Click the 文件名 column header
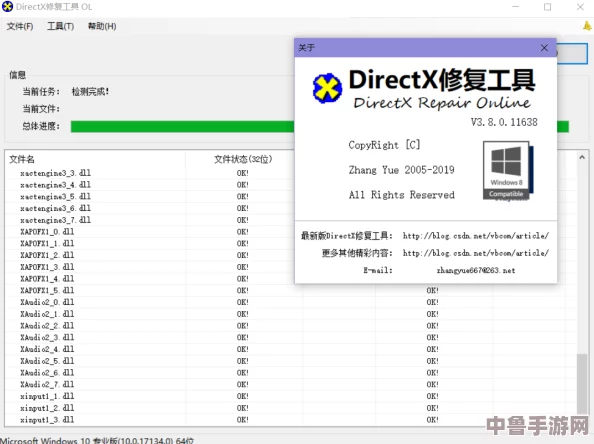This screenshot has height=444, width=594. click(x=22, y=159)
